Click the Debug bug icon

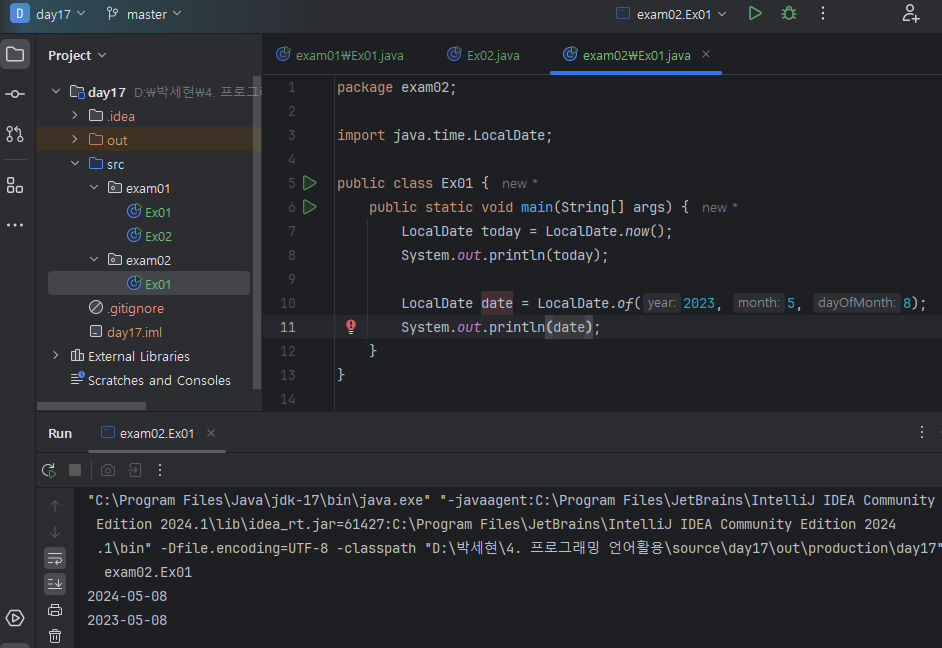[789, 14]
